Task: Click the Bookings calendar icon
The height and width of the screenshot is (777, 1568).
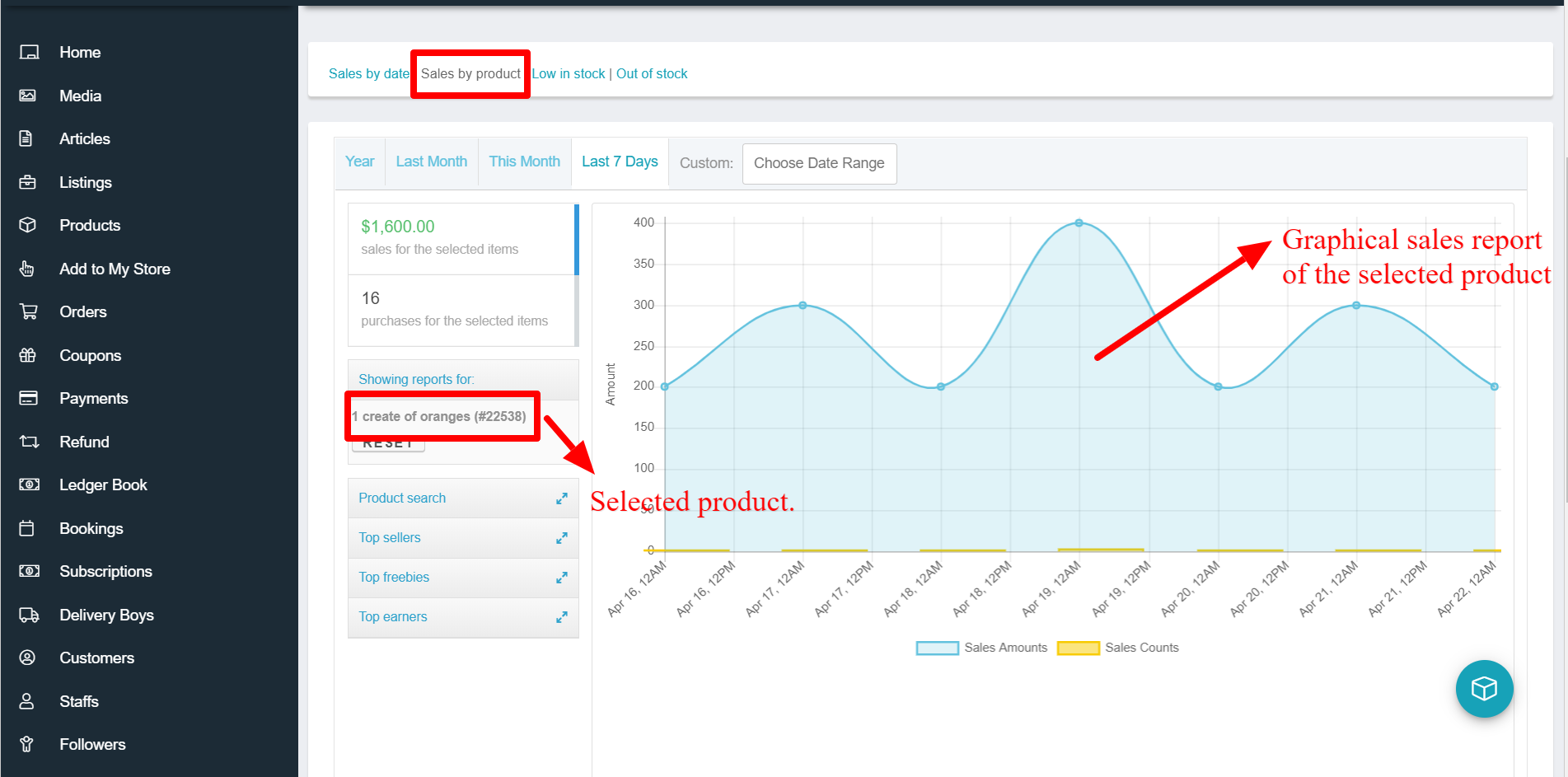Action: tap(27, 528)
